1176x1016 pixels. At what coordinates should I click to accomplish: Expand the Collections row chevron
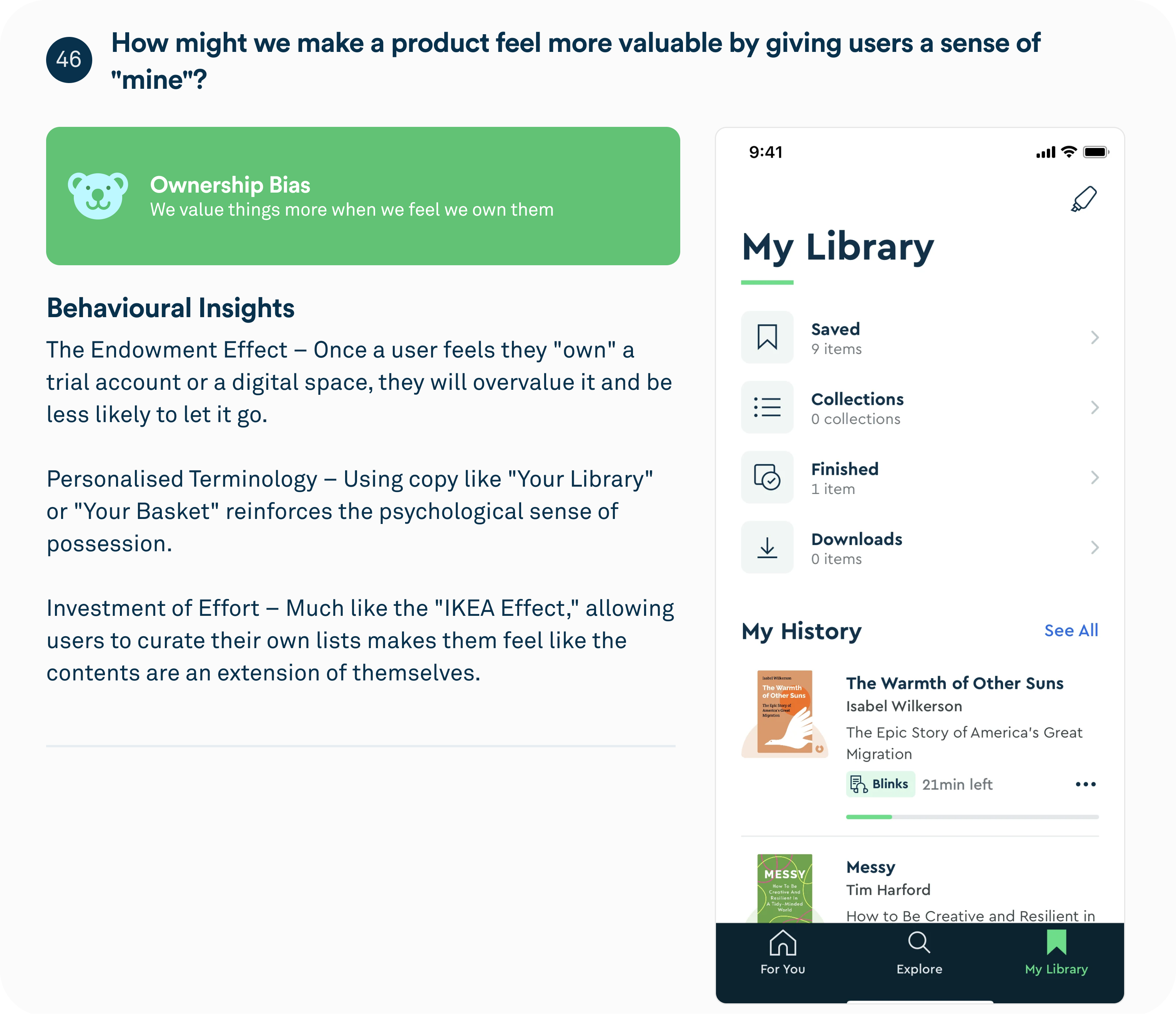[x=1095, y=407]
